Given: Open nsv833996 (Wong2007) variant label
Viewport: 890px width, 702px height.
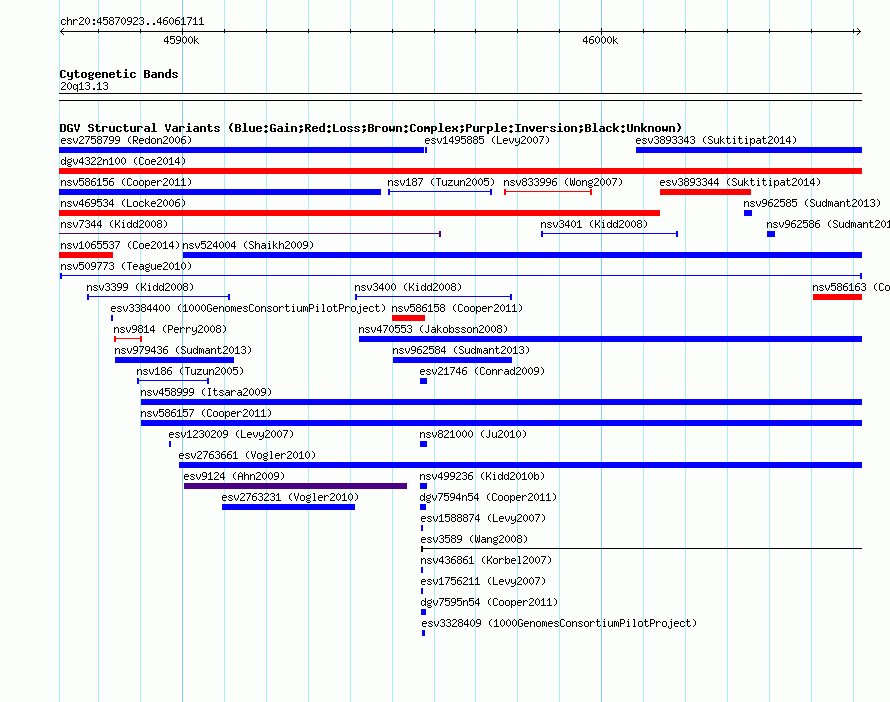Looking at the screenshot, I should click(x=563, y=182).
